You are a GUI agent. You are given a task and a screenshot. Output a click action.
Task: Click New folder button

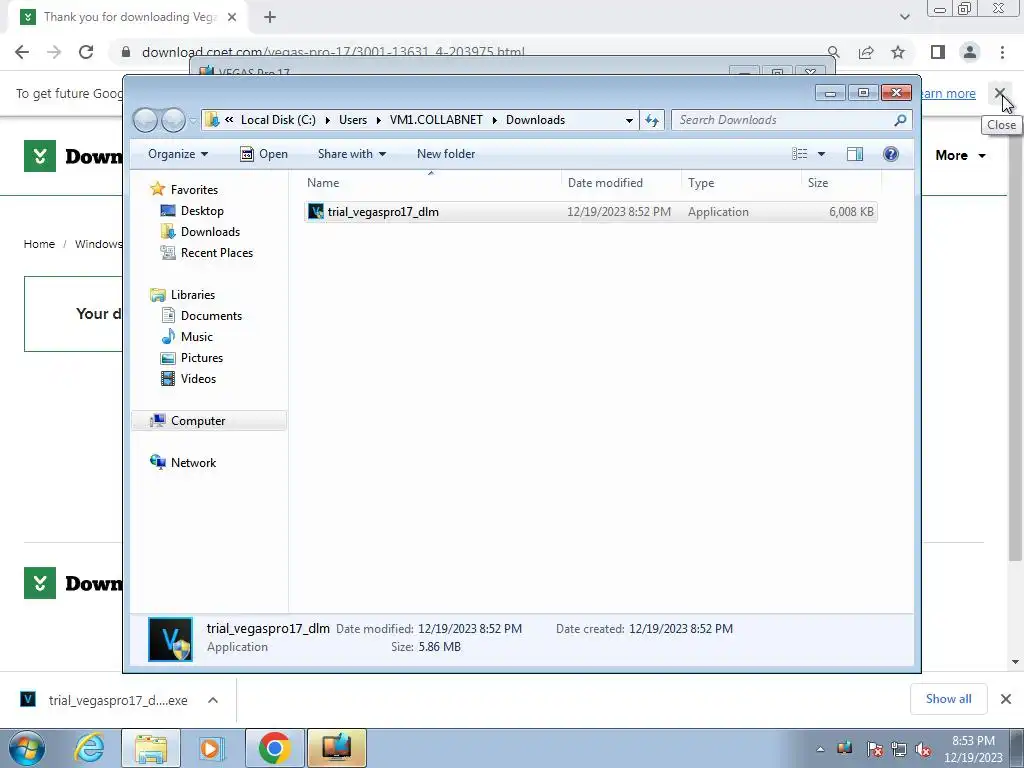pyautogui.click(x=446, y=154)
